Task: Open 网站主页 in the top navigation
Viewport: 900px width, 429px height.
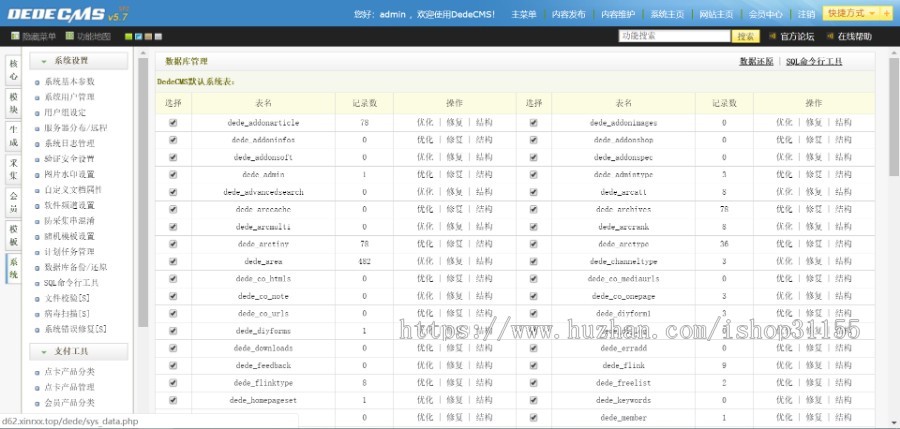Action: (x=716, y=14)
